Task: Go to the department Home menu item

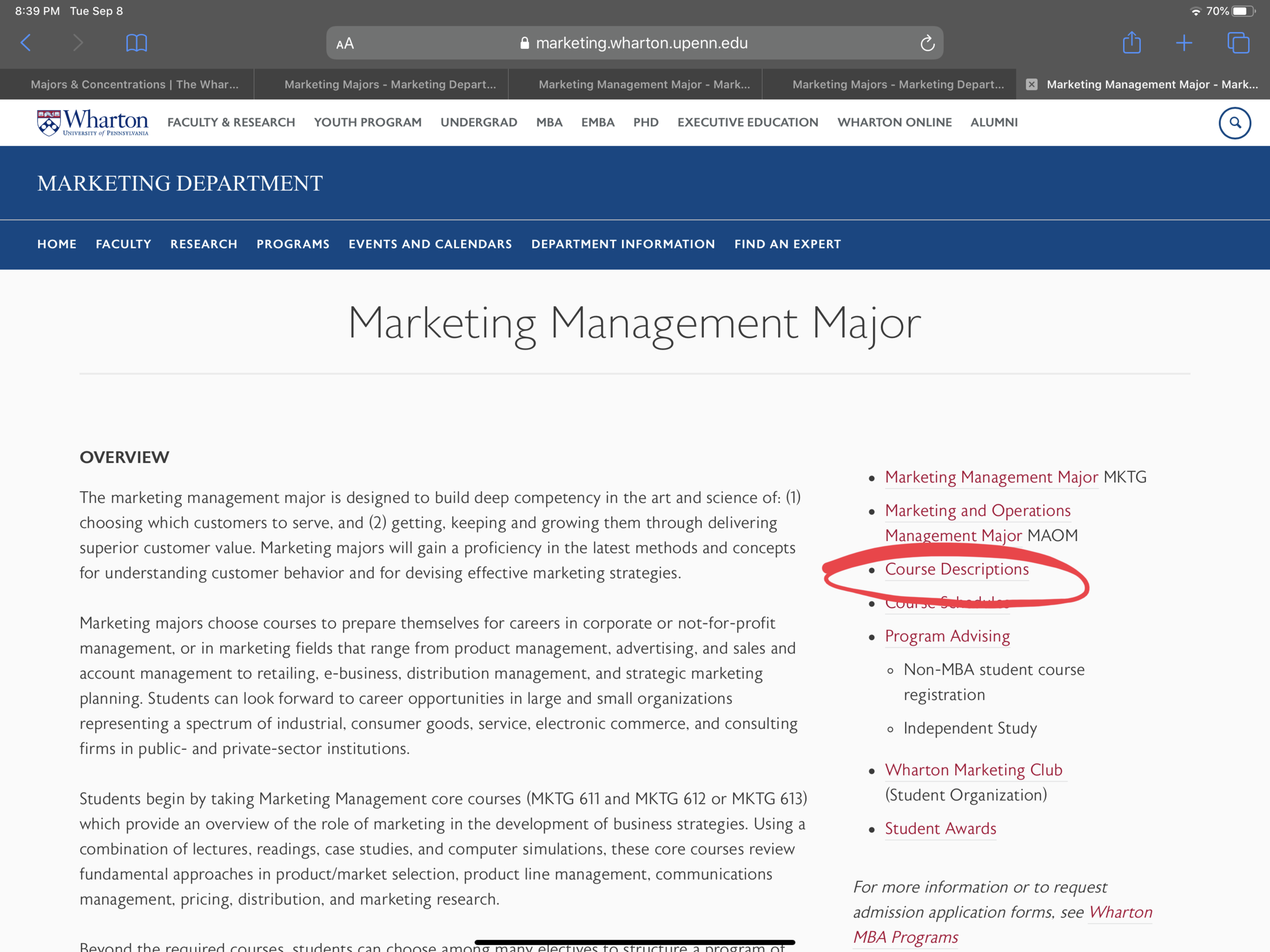Action: (57, 244)
